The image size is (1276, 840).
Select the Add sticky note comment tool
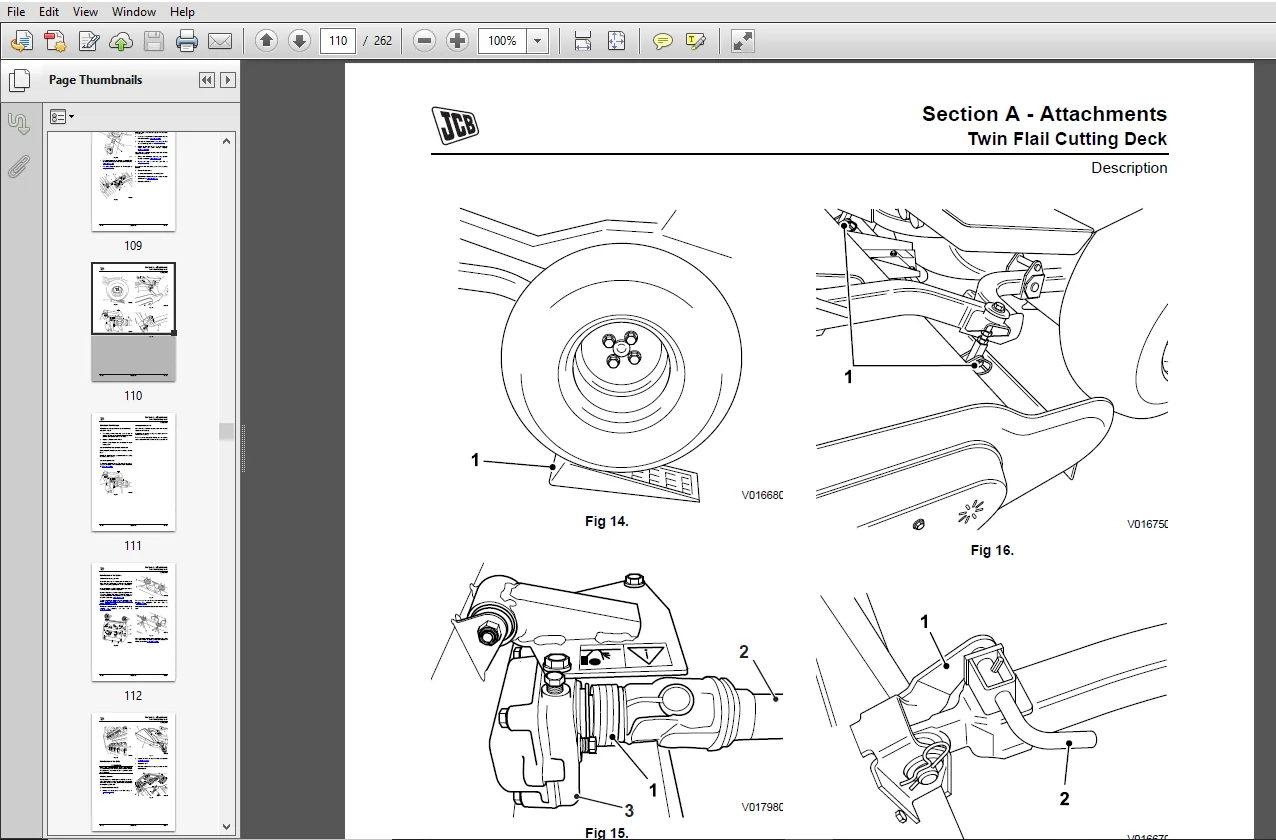point(663,41)
